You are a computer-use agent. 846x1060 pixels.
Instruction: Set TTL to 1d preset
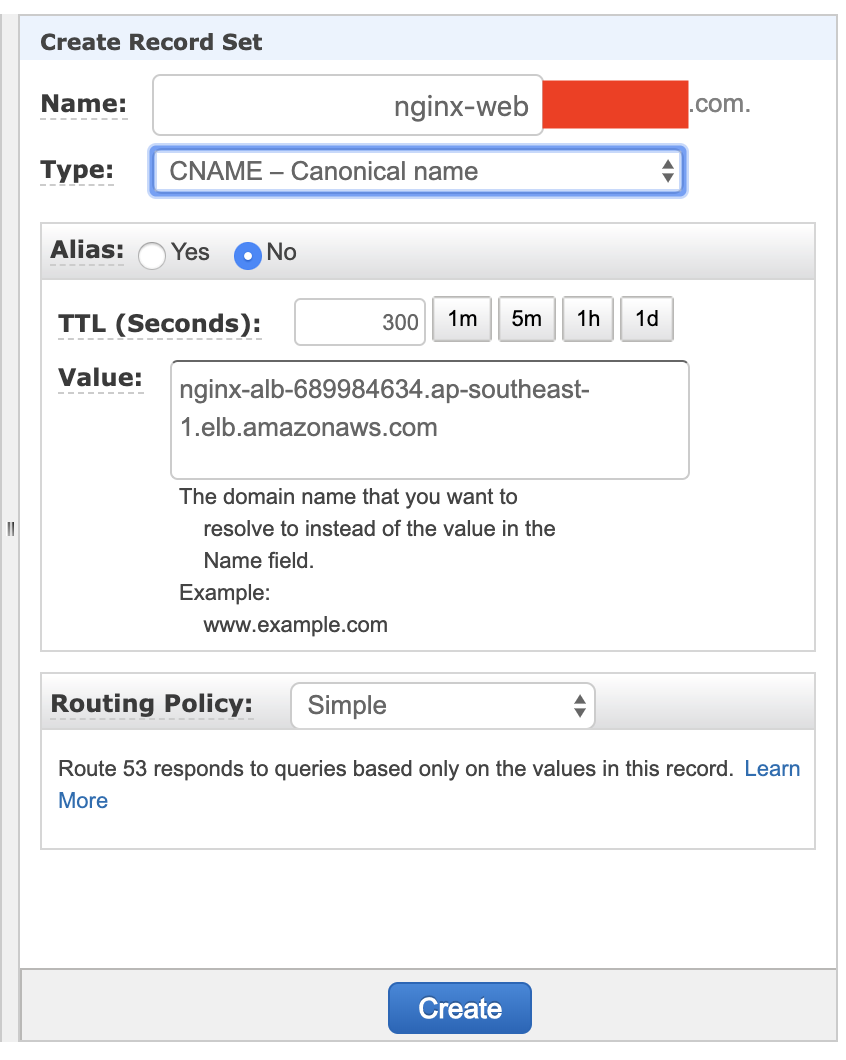tap(647, 319)
